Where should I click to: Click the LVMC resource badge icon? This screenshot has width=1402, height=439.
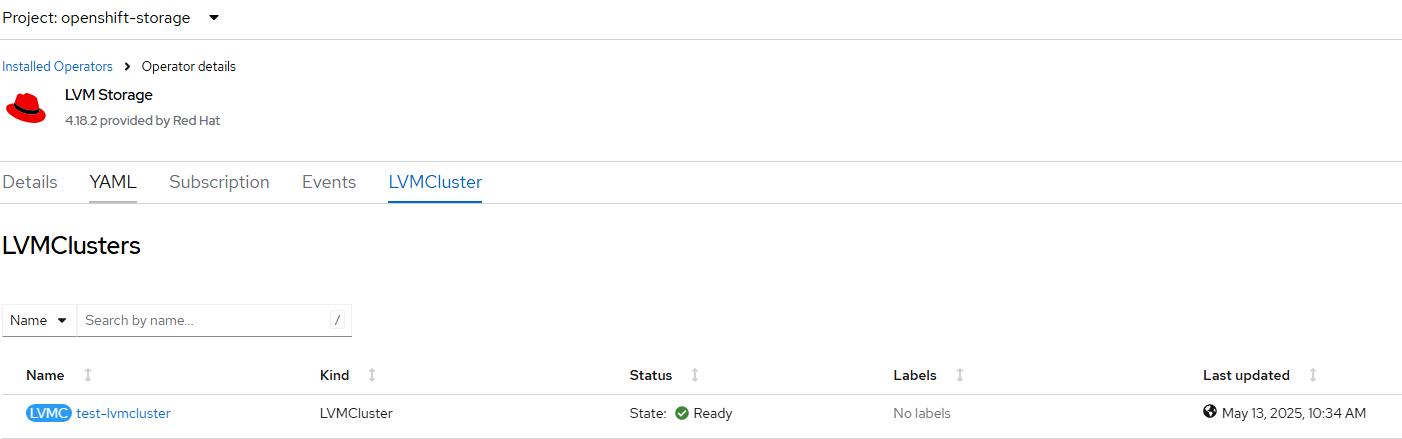pos(49,413)
